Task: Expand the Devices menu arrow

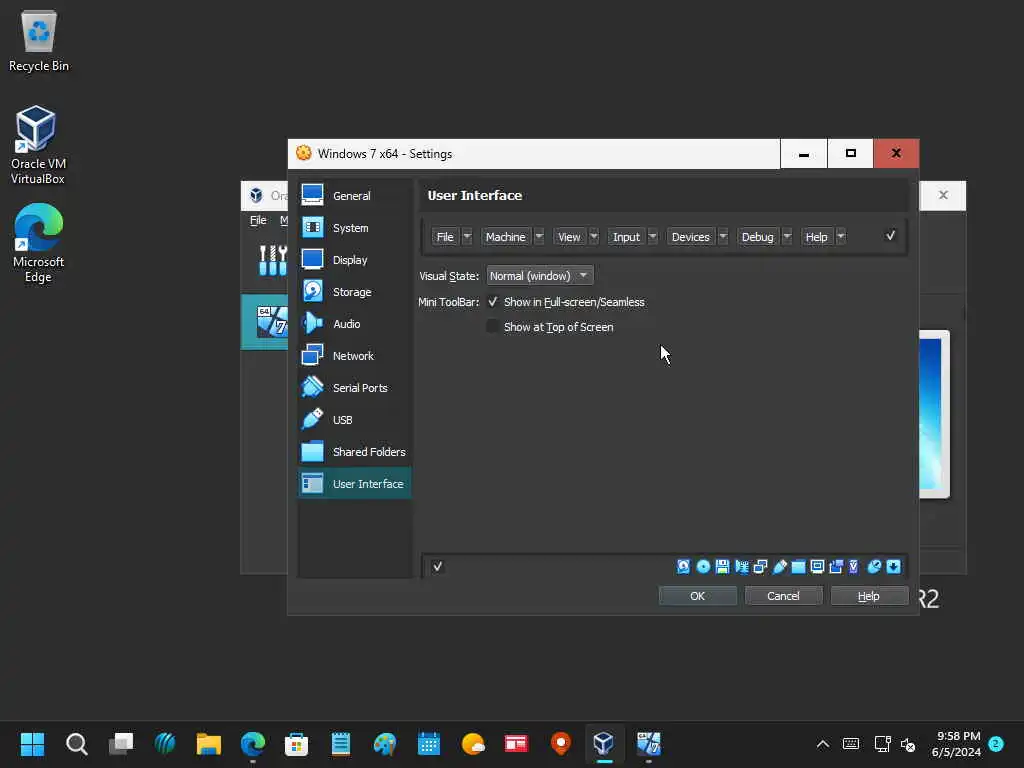Action: click(723, 236)
